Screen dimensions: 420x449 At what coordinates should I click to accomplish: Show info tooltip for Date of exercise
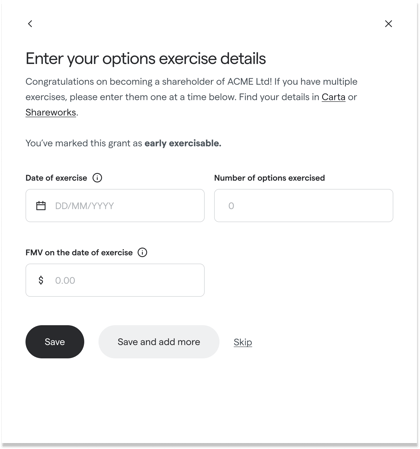[x=97, y=178]
